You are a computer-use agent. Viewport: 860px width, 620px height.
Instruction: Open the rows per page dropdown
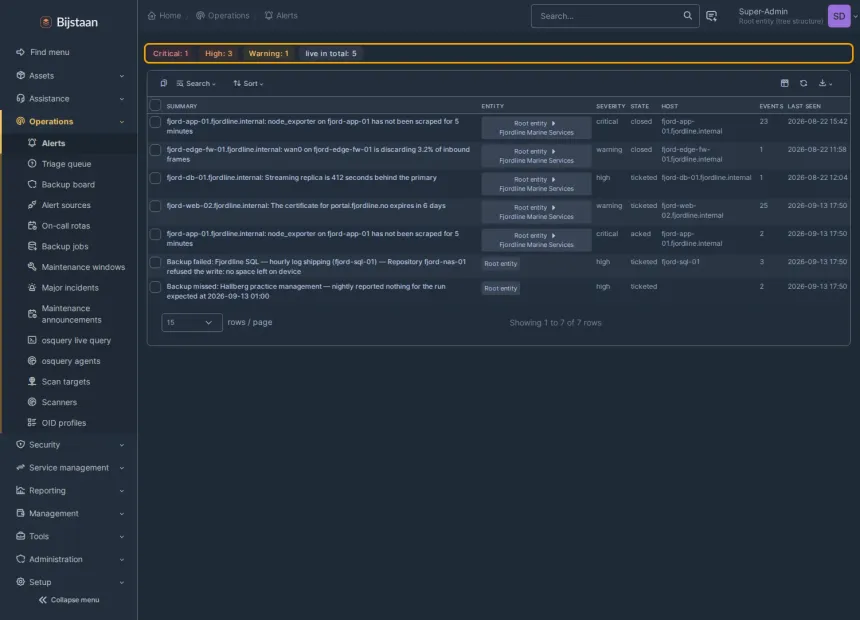pyautogui.click(x=192, y=323)
